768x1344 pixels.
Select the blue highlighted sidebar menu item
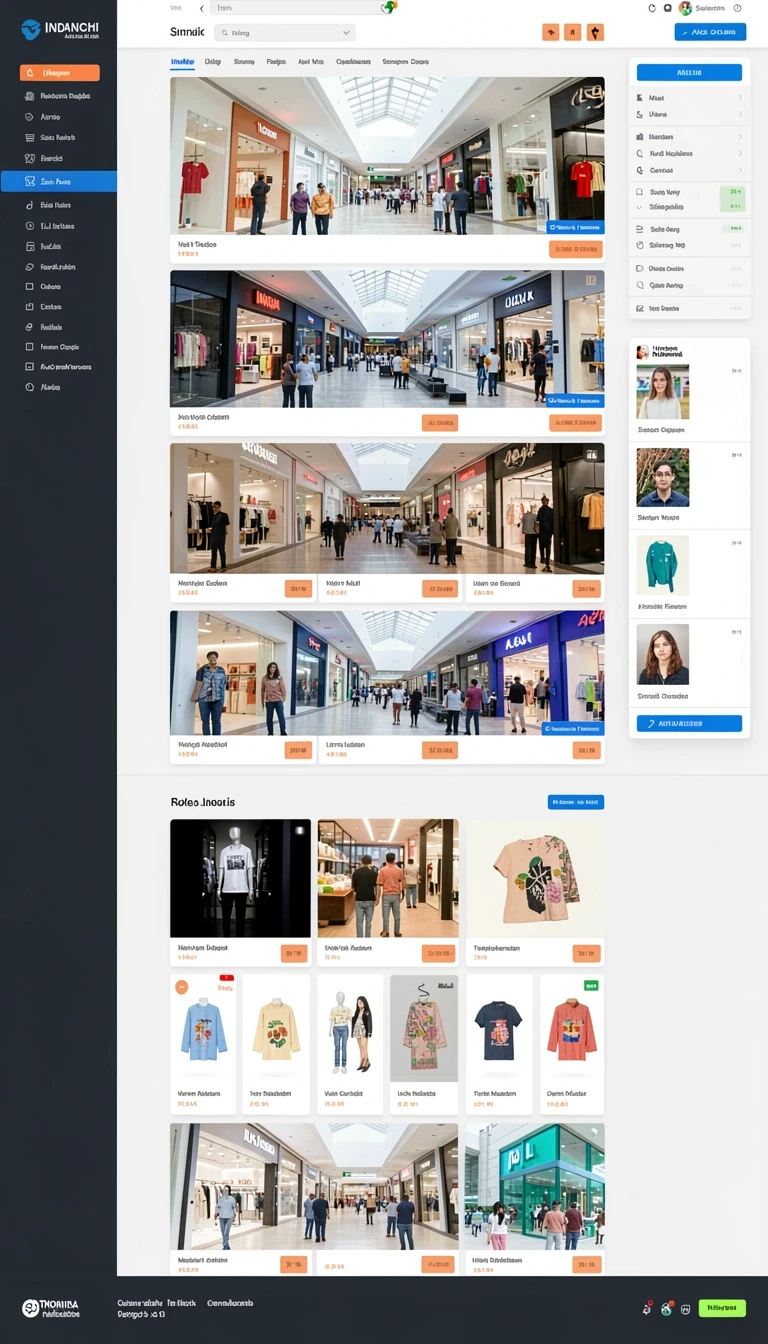(x=58, y=182)
